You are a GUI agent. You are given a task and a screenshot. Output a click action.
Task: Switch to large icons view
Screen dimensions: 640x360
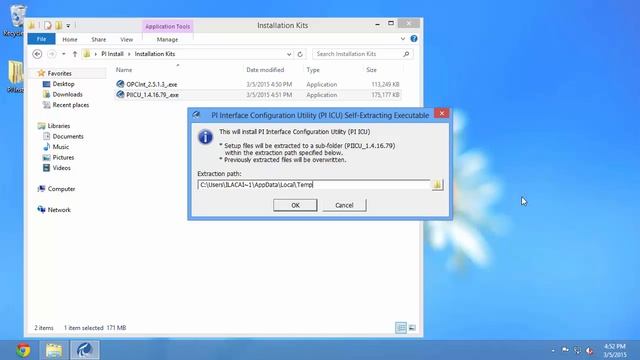412,327
